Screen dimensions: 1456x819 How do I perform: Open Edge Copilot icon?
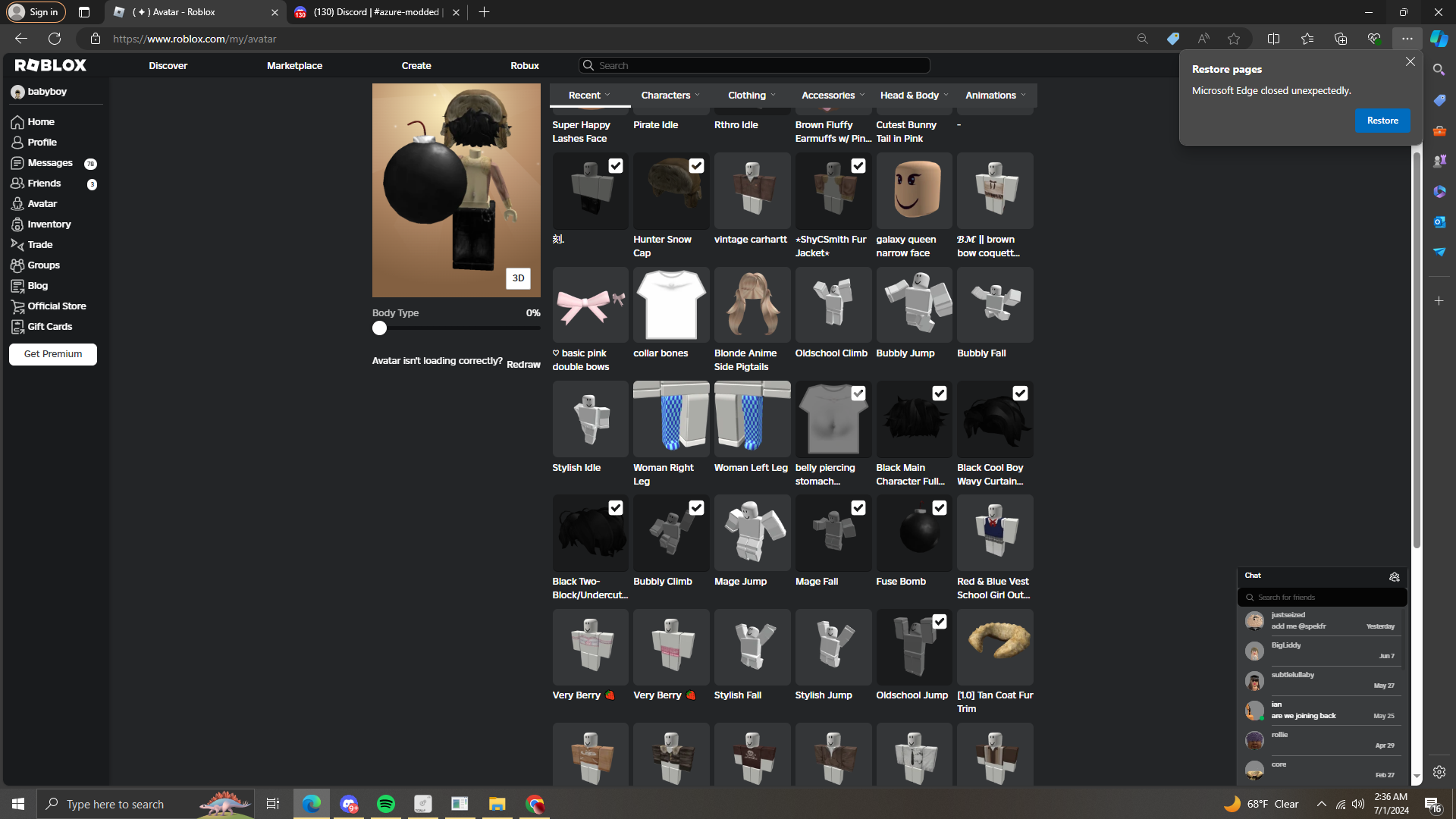pyautogui.click(x=1439, y=39)
